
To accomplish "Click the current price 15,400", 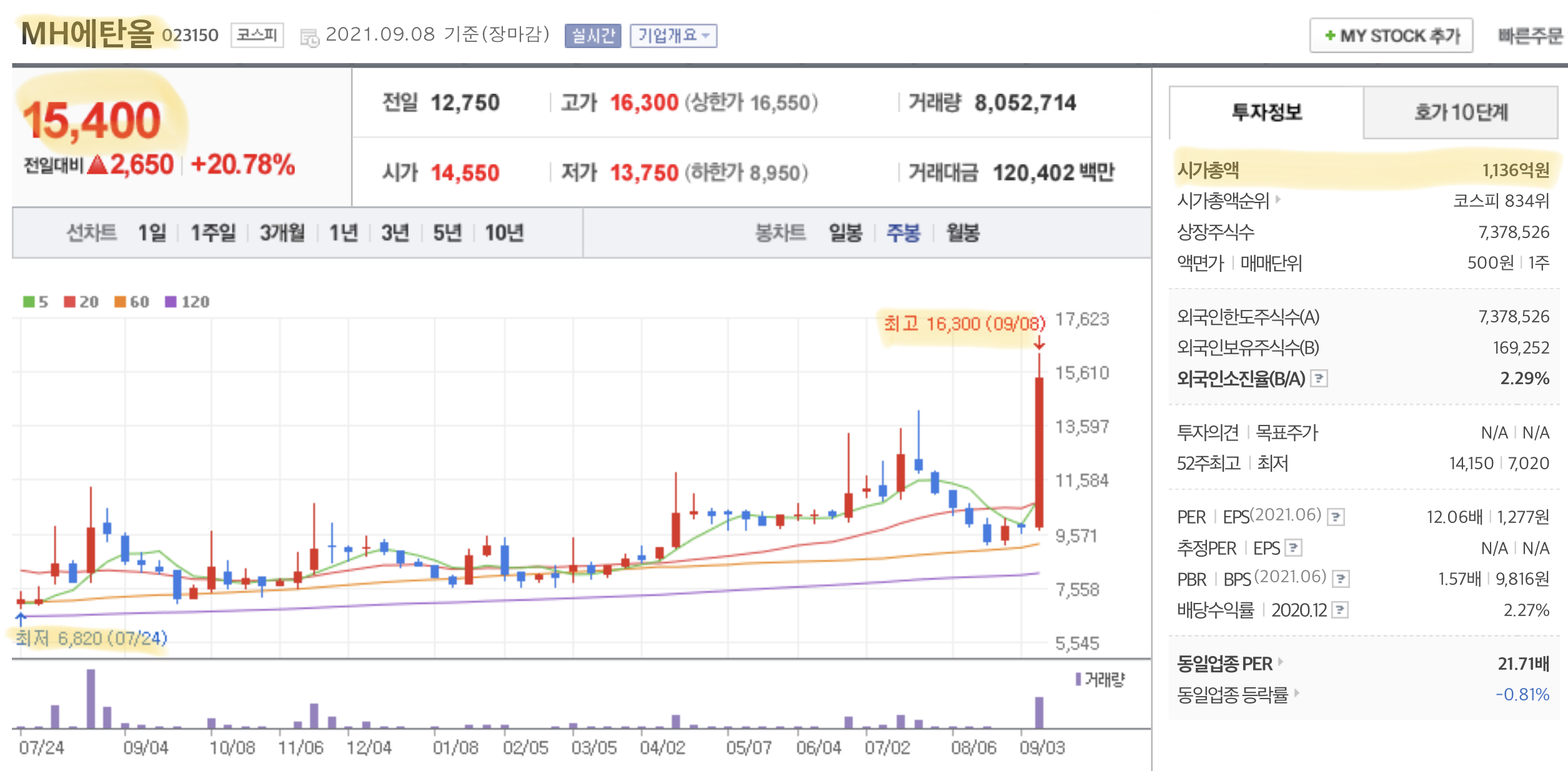I will tap(92, 121).
